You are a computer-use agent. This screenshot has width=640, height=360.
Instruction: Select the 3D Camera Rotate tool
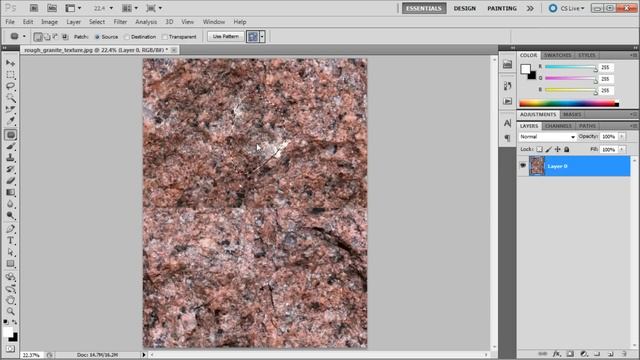[x=11, y=289]
